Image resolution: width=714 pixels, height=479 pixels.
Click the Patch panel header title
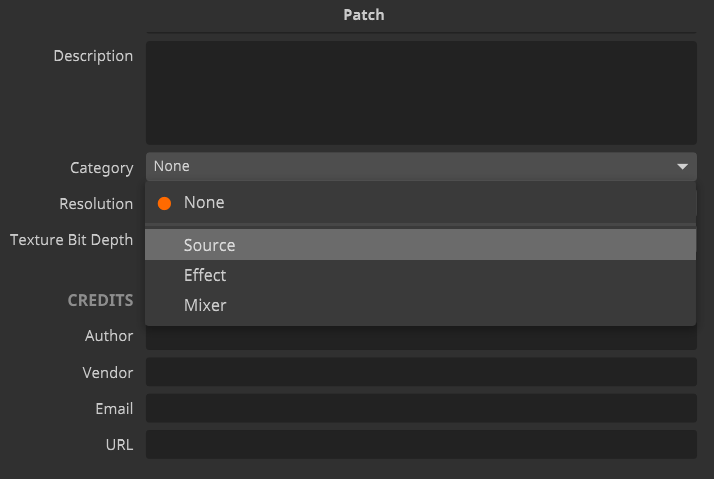point(364,15)
